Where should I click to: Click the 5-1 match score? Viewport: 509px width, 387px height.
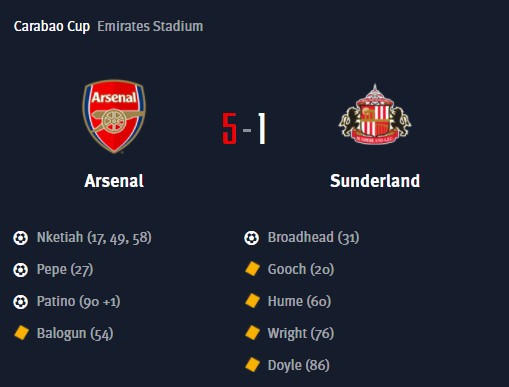[244, 129]
